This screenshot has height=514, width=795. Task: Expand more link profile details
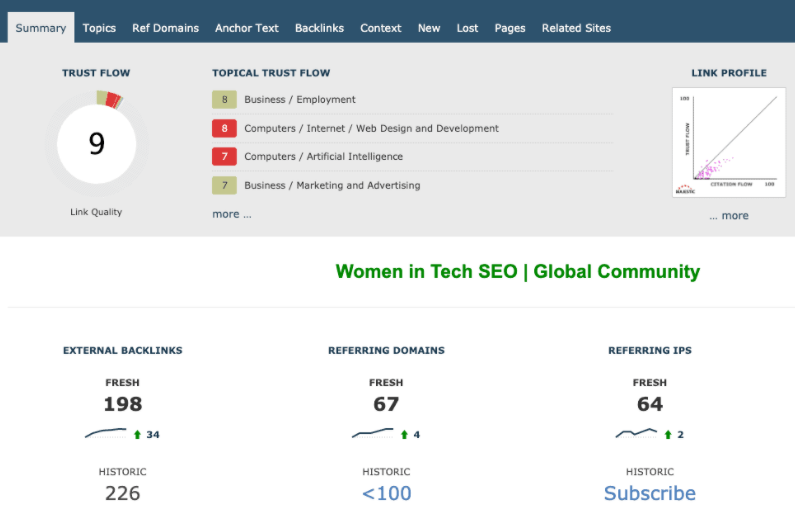click(728, 215)
